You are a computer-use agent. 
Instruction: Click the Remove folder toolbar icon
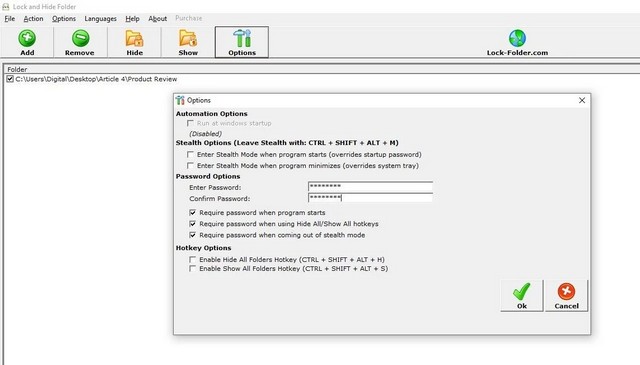(80, 38)
